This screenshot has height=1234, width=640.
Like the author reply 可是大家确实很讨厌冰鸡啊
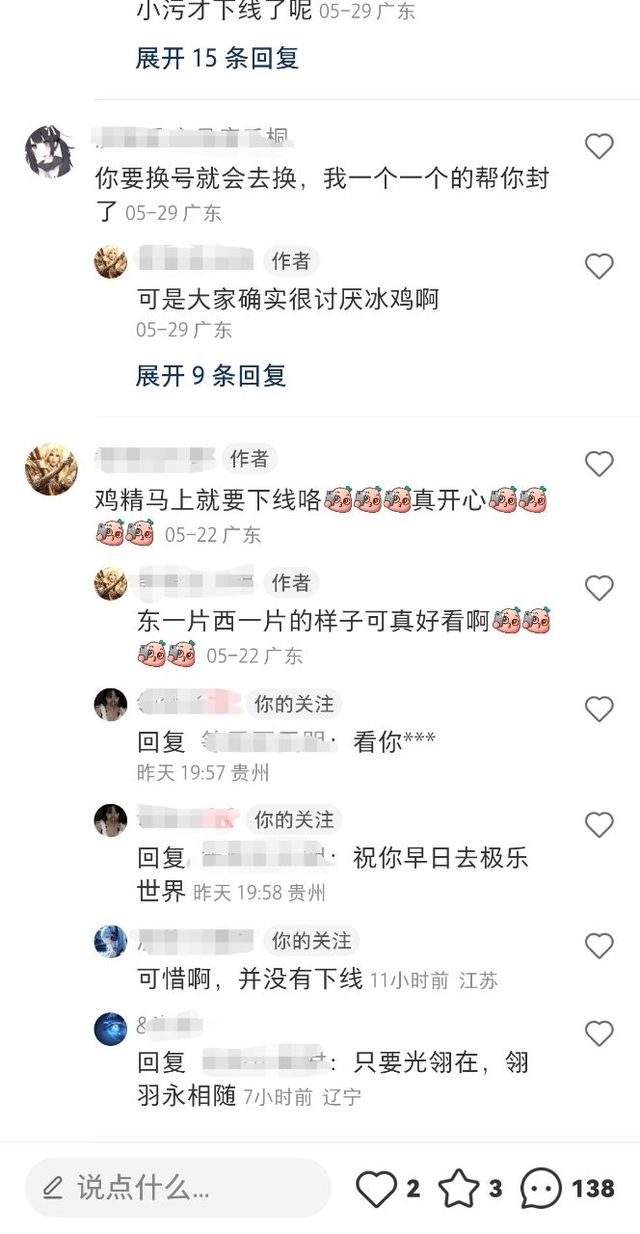point(599,266)
